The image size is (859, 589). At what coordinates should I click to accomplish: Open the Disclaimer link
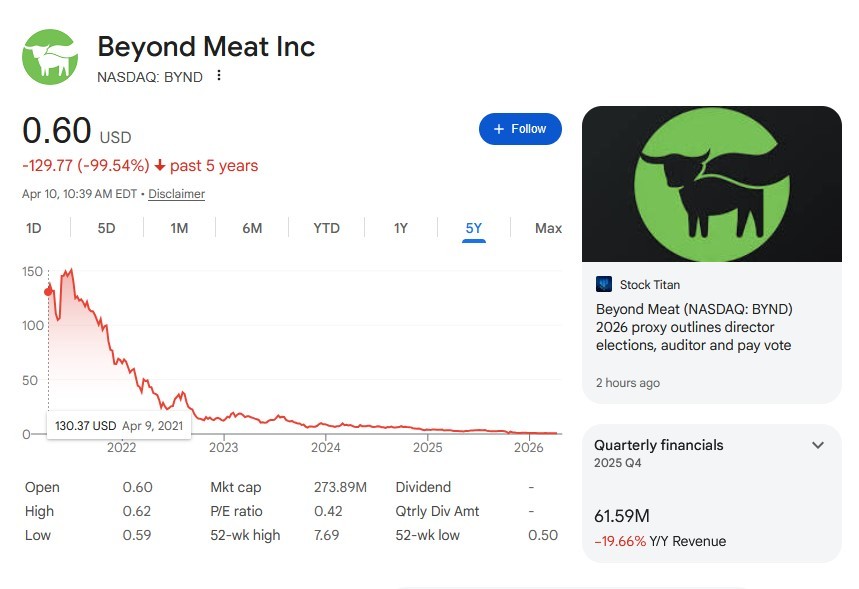click(176, 194)
